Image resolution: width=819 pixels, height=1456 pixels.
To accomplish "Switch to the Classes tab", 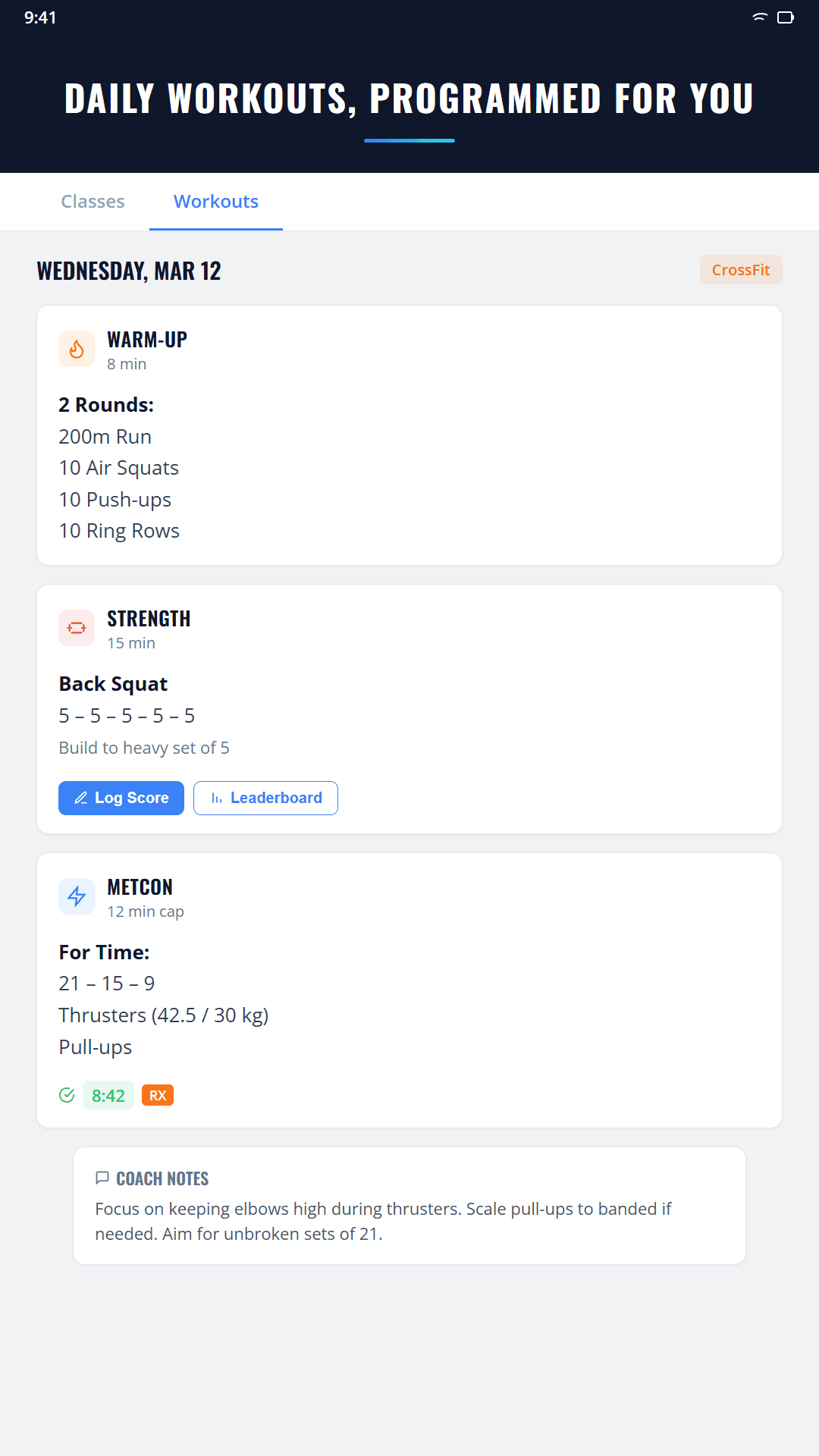I will [93, 201].
